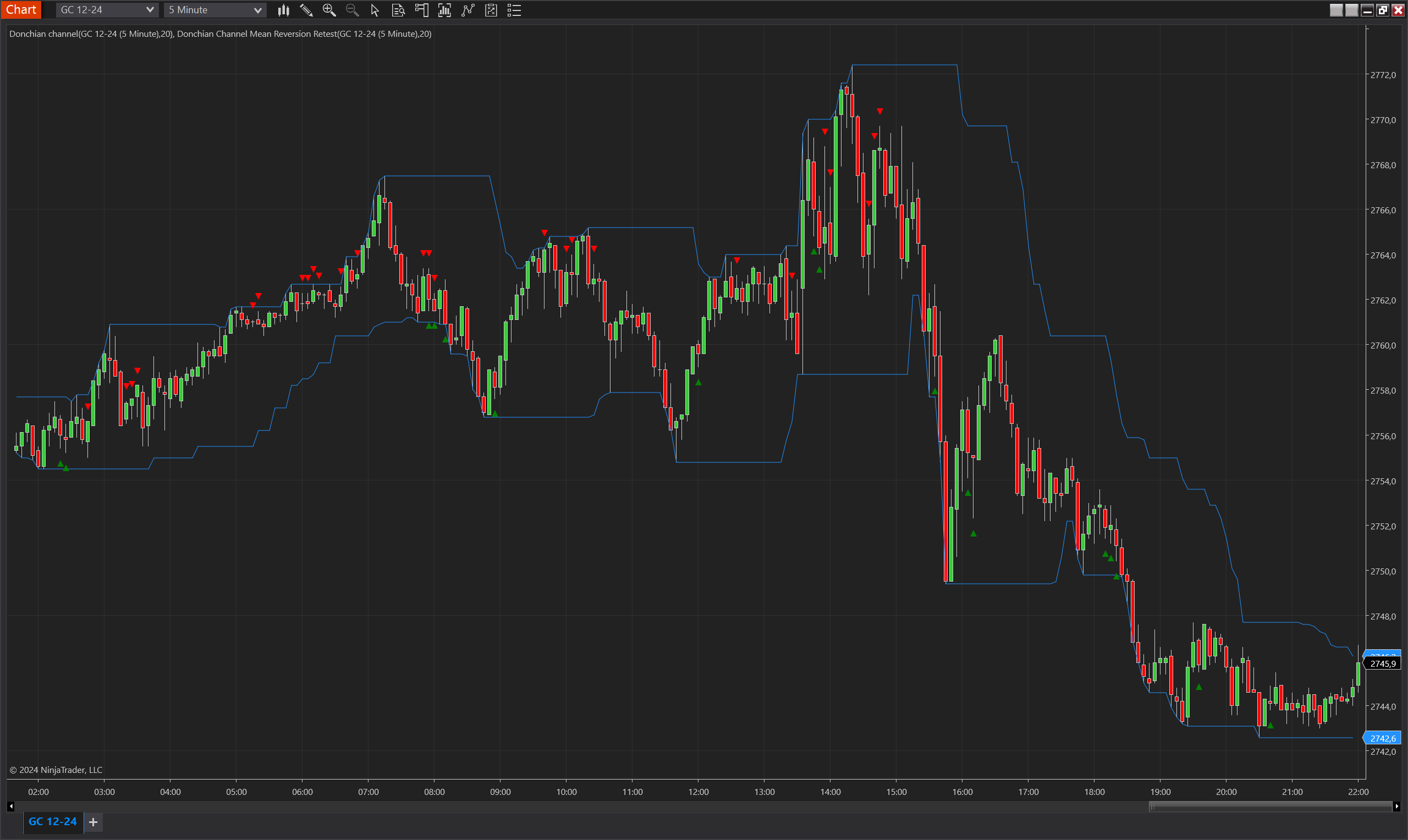Add a new chart tab with plus
Screen dimensions: 1408x840
point(94,822)
